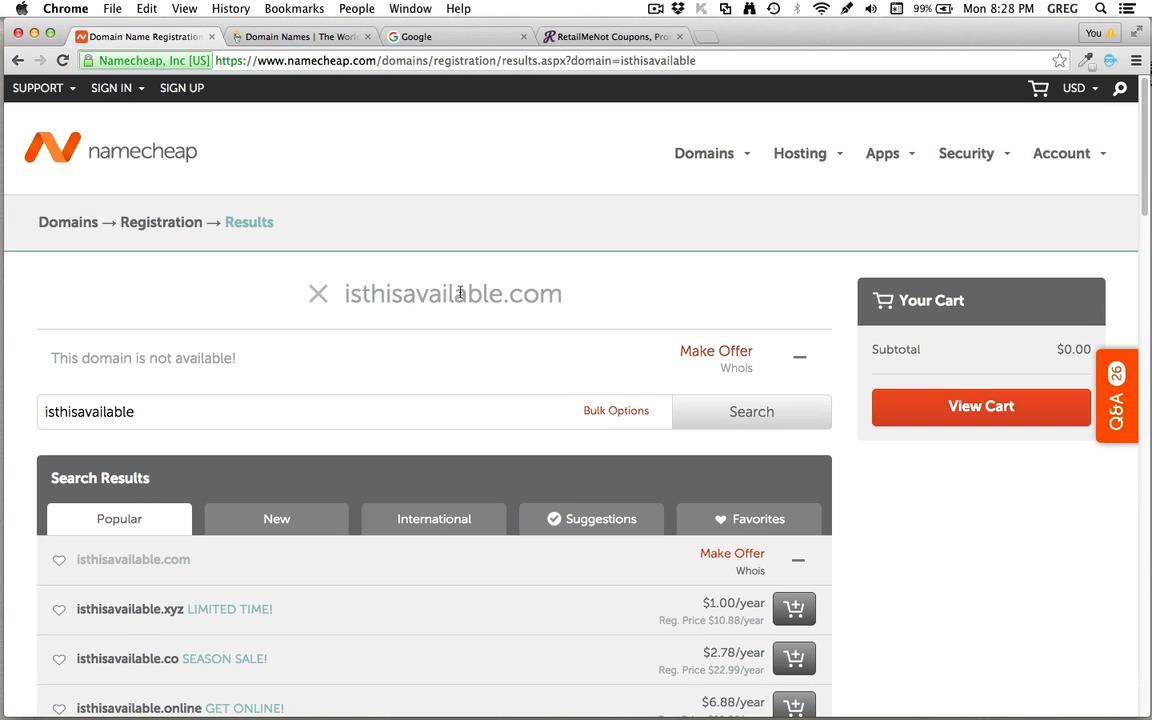Image resolution: width=1152 pixels, height=720 pixels.
Task: Click the eyedropper extension icon
Action: pyautogui.click(x=1086, y=61)
